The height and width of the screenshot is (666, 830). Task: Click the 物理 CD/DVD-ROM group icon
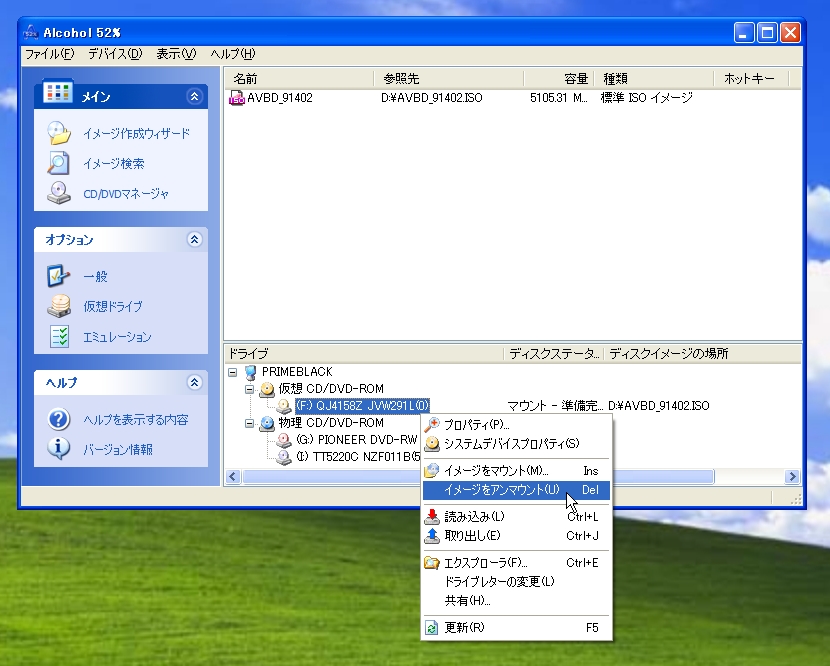pos(267,423)
